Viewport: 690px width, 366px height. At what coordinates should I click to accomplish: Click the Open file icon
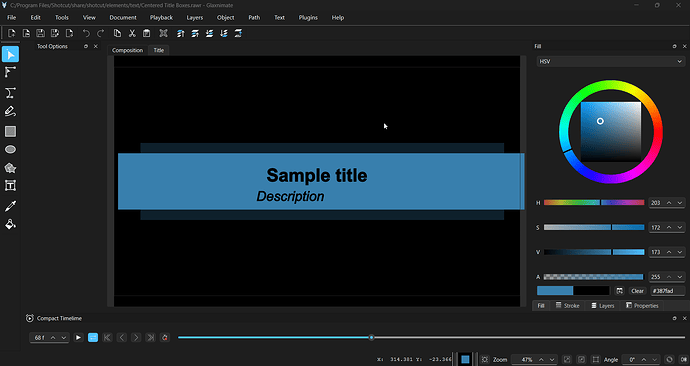click(x=26, y=33)
